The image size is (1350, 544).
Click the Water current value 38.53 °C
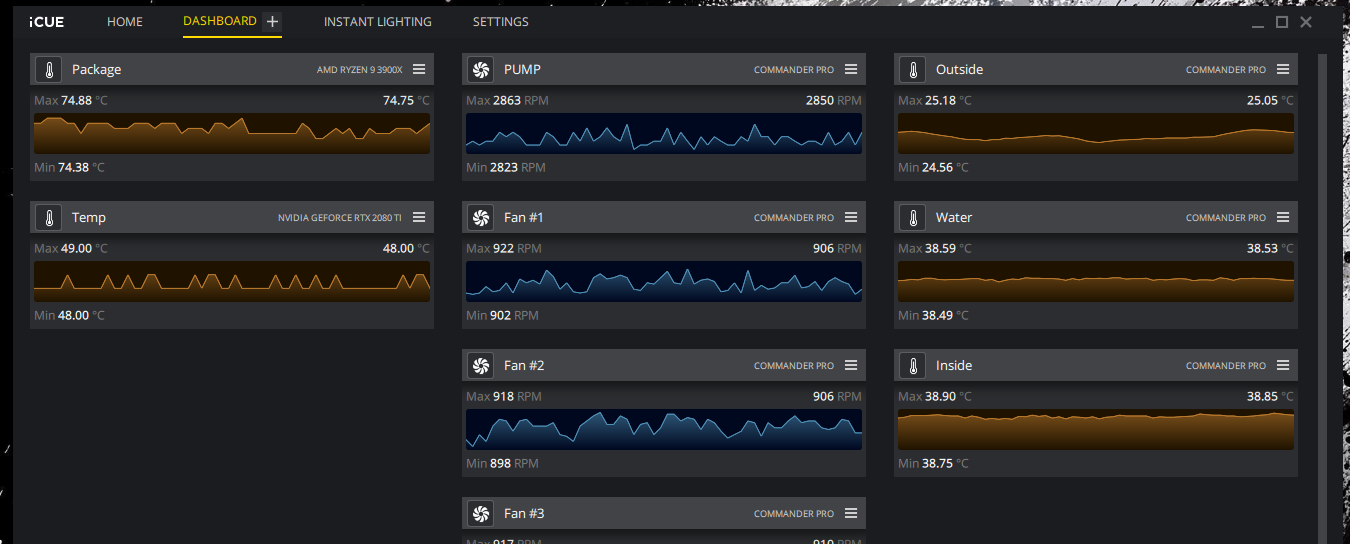tap(1270, 248)
